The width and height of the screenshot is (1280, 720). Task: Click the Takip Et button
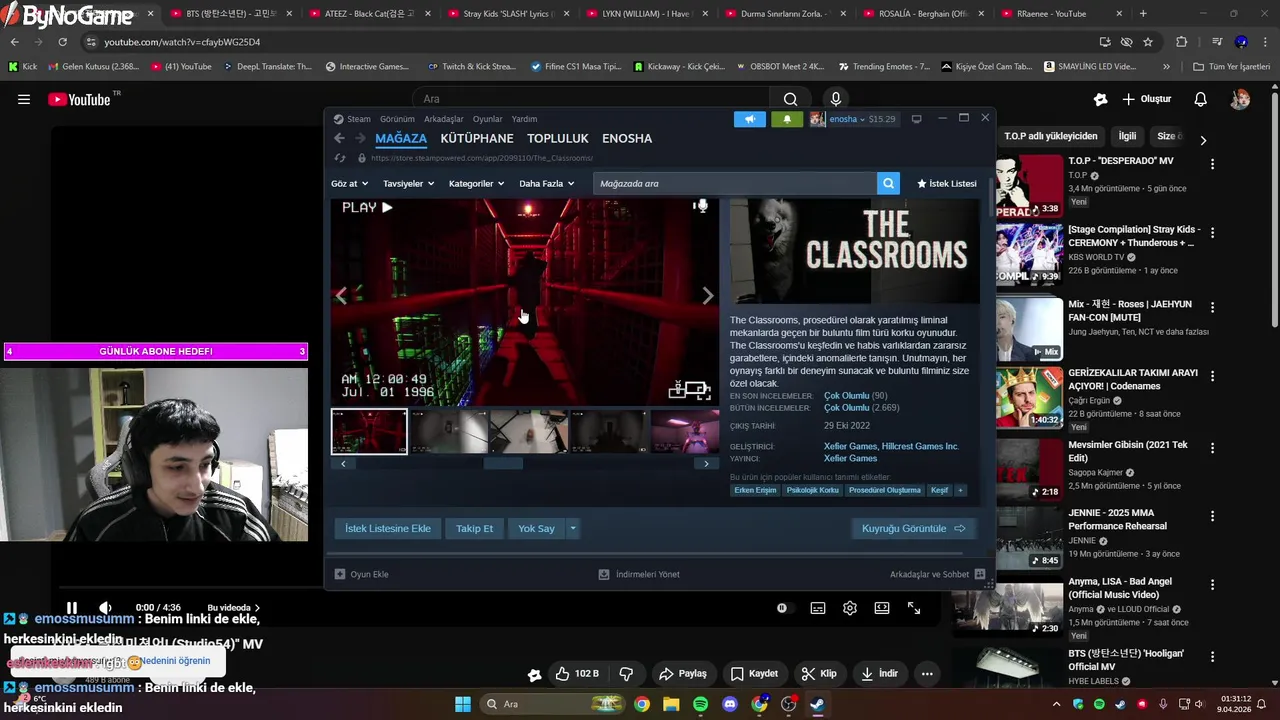tap(475, 528)
